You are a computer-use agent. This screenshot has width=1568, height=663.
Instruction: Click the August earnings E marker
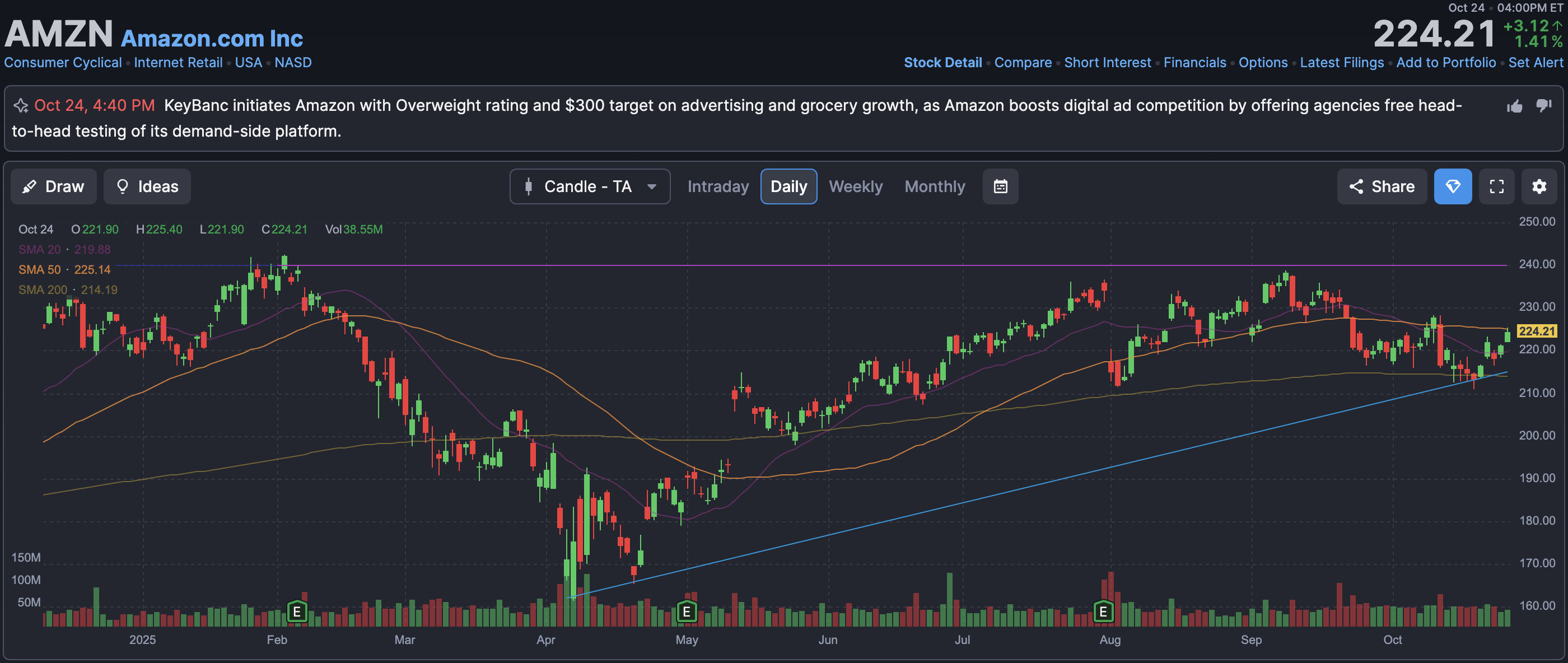click(1103, 610)
